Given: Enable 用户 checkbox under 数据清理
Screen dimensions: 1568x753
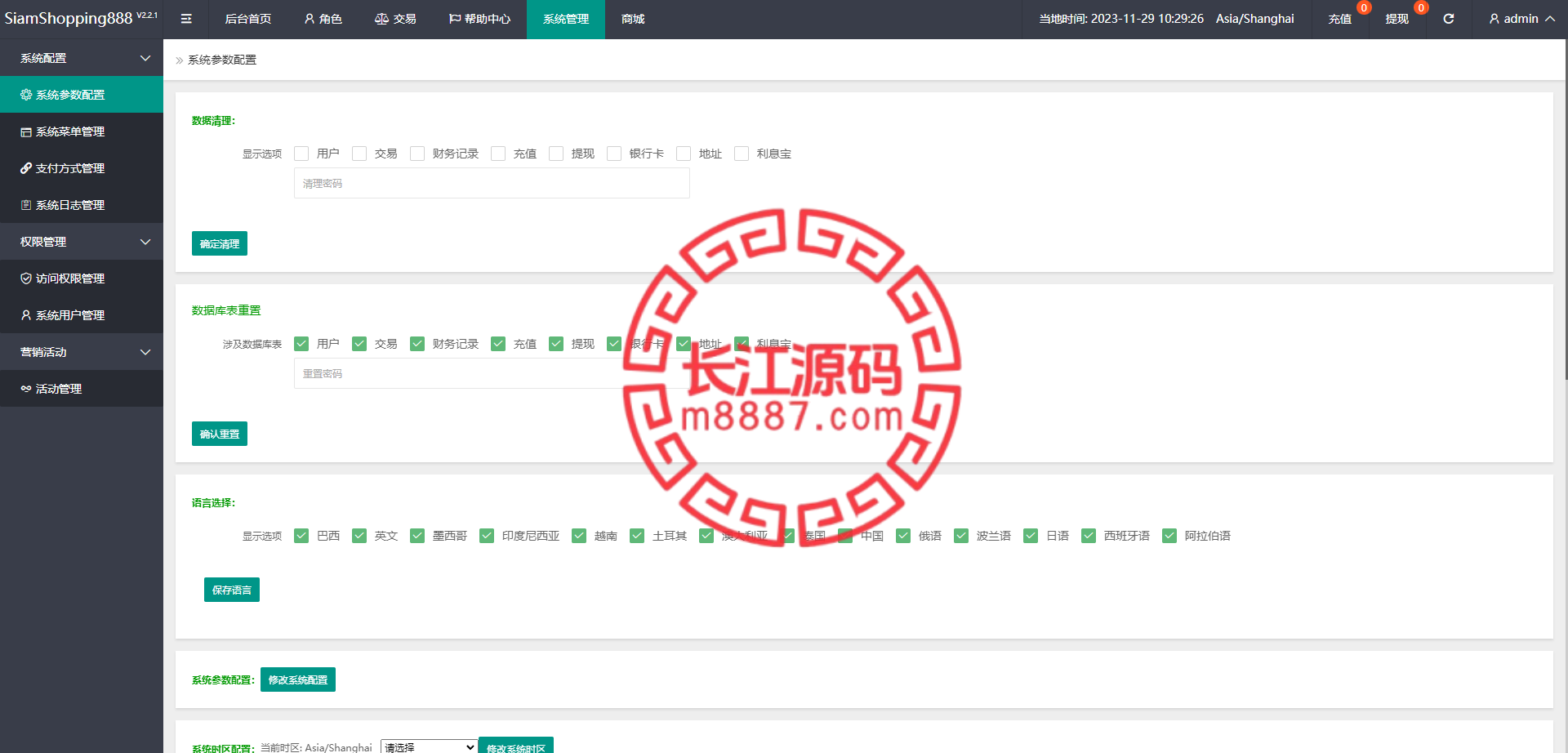Looking at the screenshot, I should tap(301, 154).
